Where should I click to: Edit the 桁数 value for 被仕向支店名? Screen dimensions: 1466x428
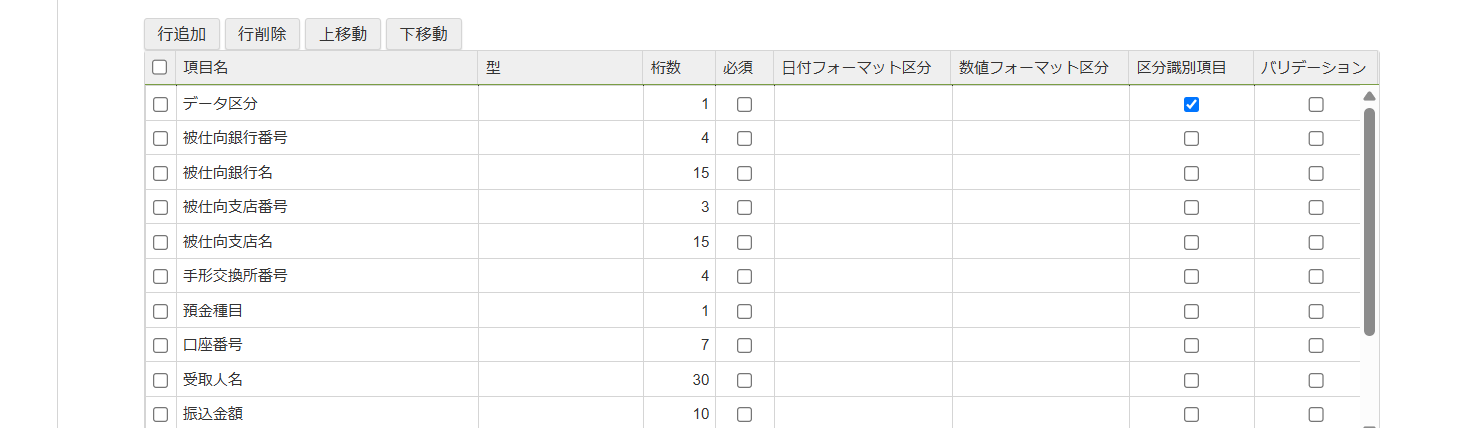[679, 242]
